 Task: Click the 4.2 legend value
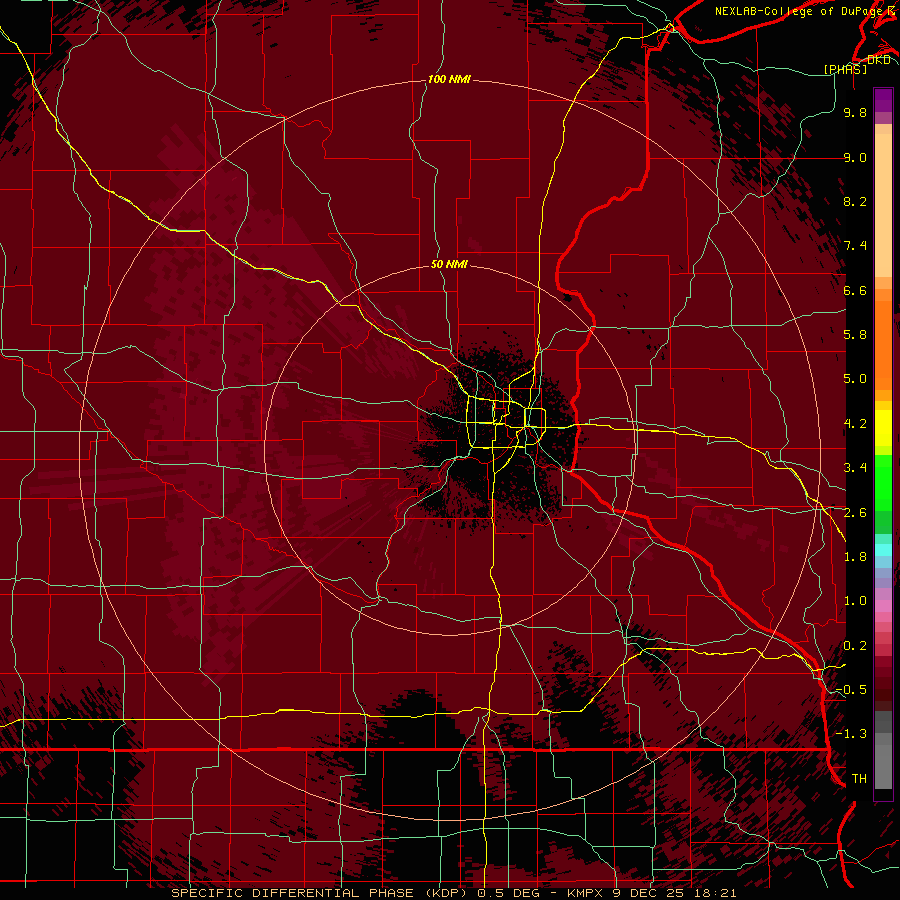(855, 424)
